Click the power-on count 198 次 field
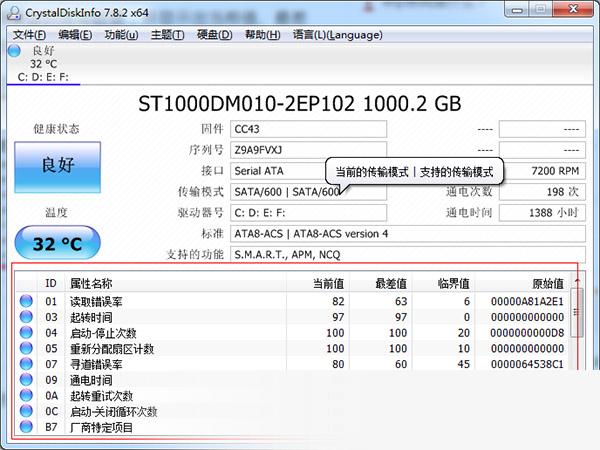 click(x=542, y=192)
